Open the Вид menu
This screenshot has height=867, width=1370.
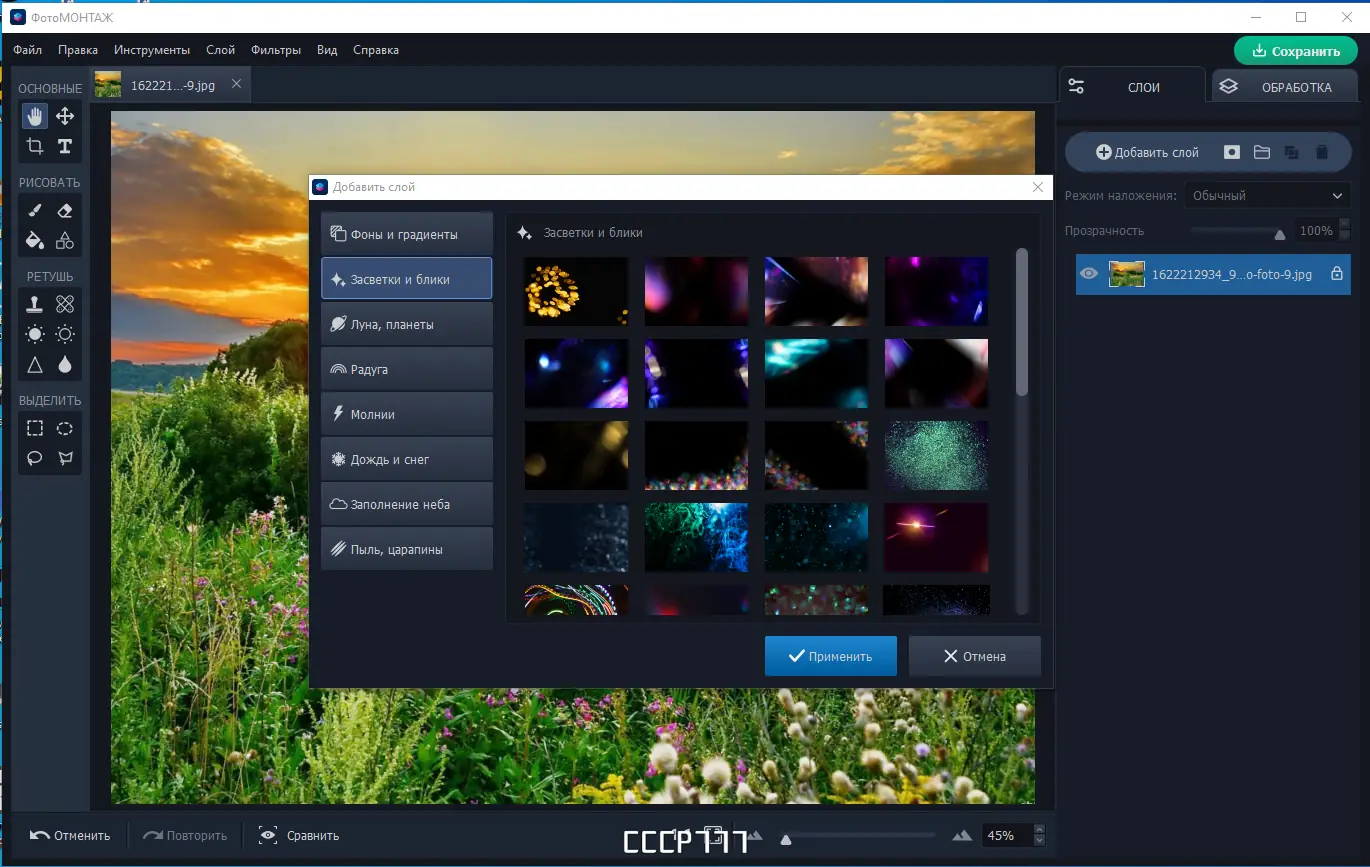327,50
